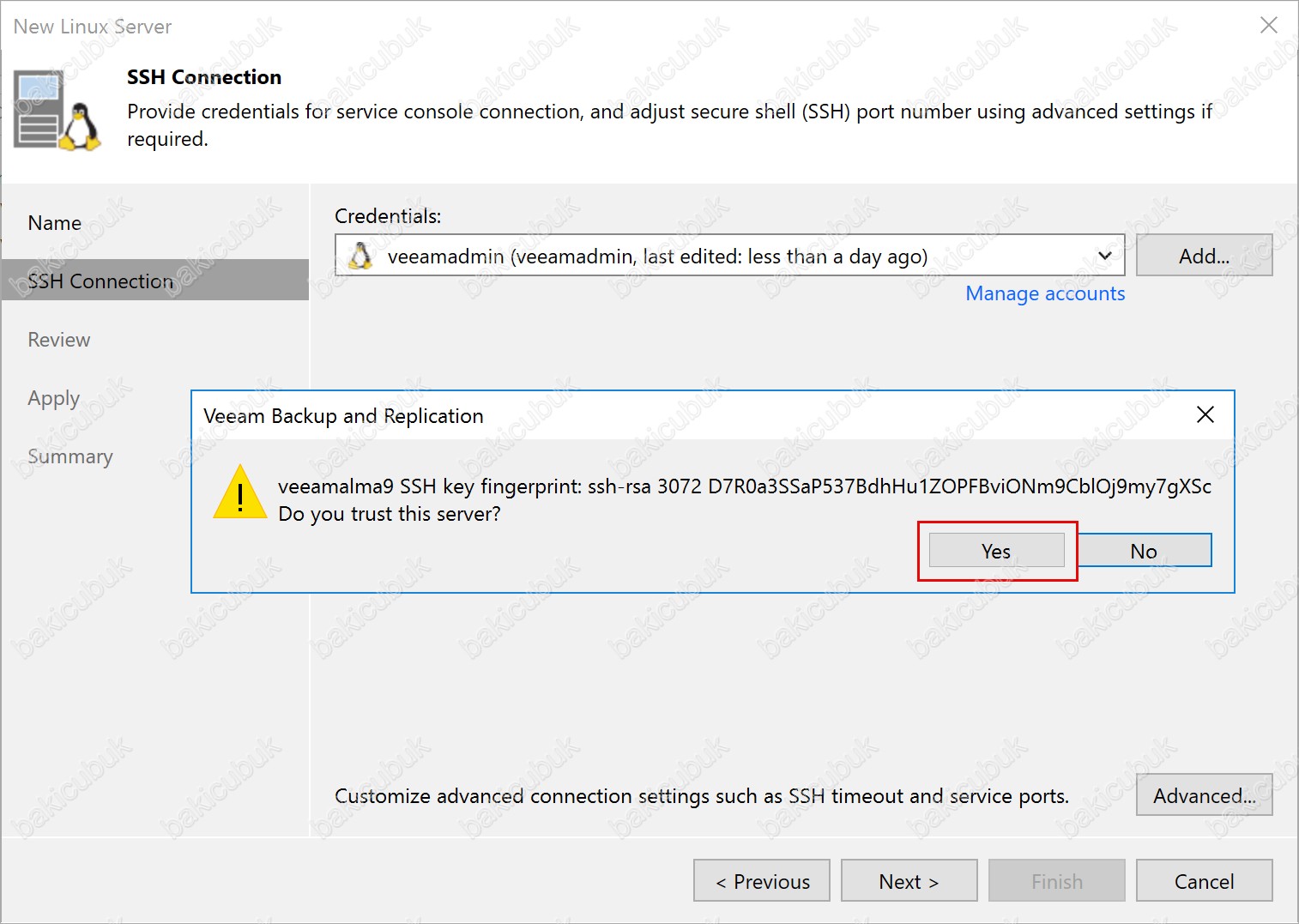Select the SSH Connection wizard step
Viewport: 1299px width, 924px height.
[x=155, y=281]
